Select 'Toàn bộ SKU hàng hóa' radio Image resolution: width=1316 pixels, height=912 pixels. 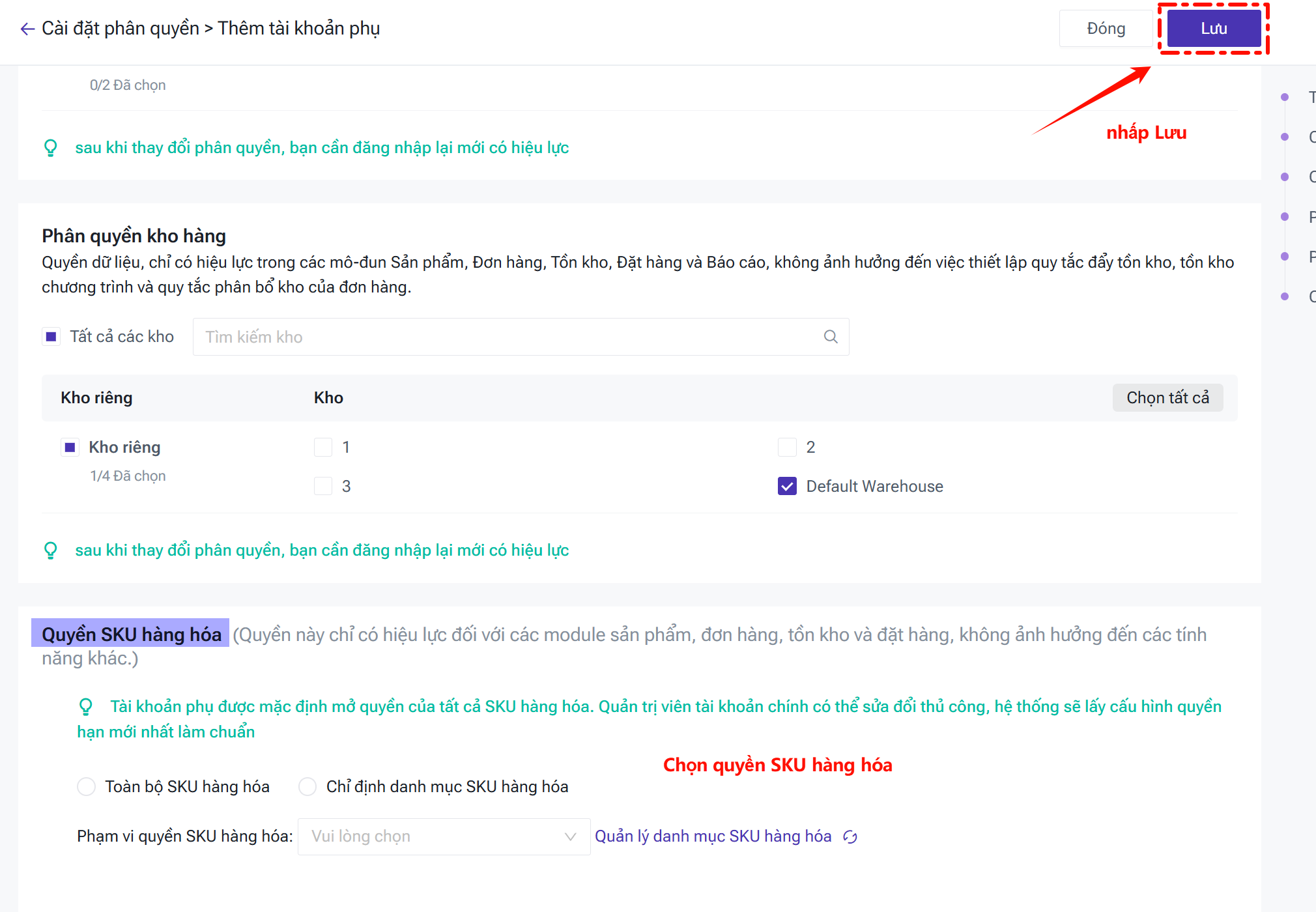pos(87,787)
